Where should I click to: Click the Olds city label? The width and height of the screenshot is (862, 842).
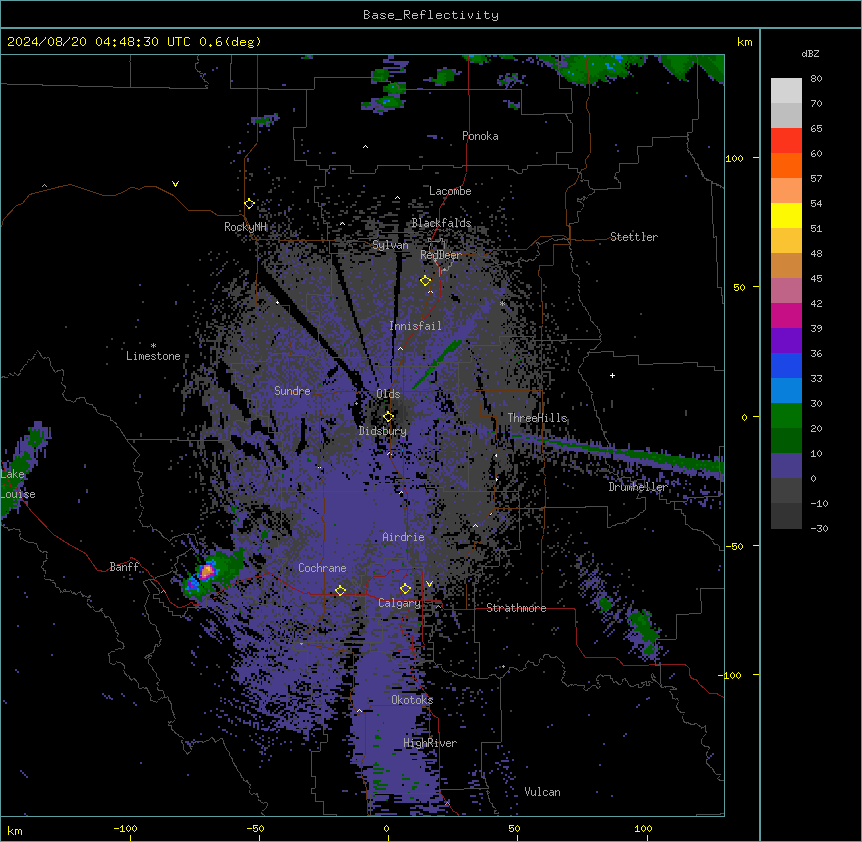[388, 394]
